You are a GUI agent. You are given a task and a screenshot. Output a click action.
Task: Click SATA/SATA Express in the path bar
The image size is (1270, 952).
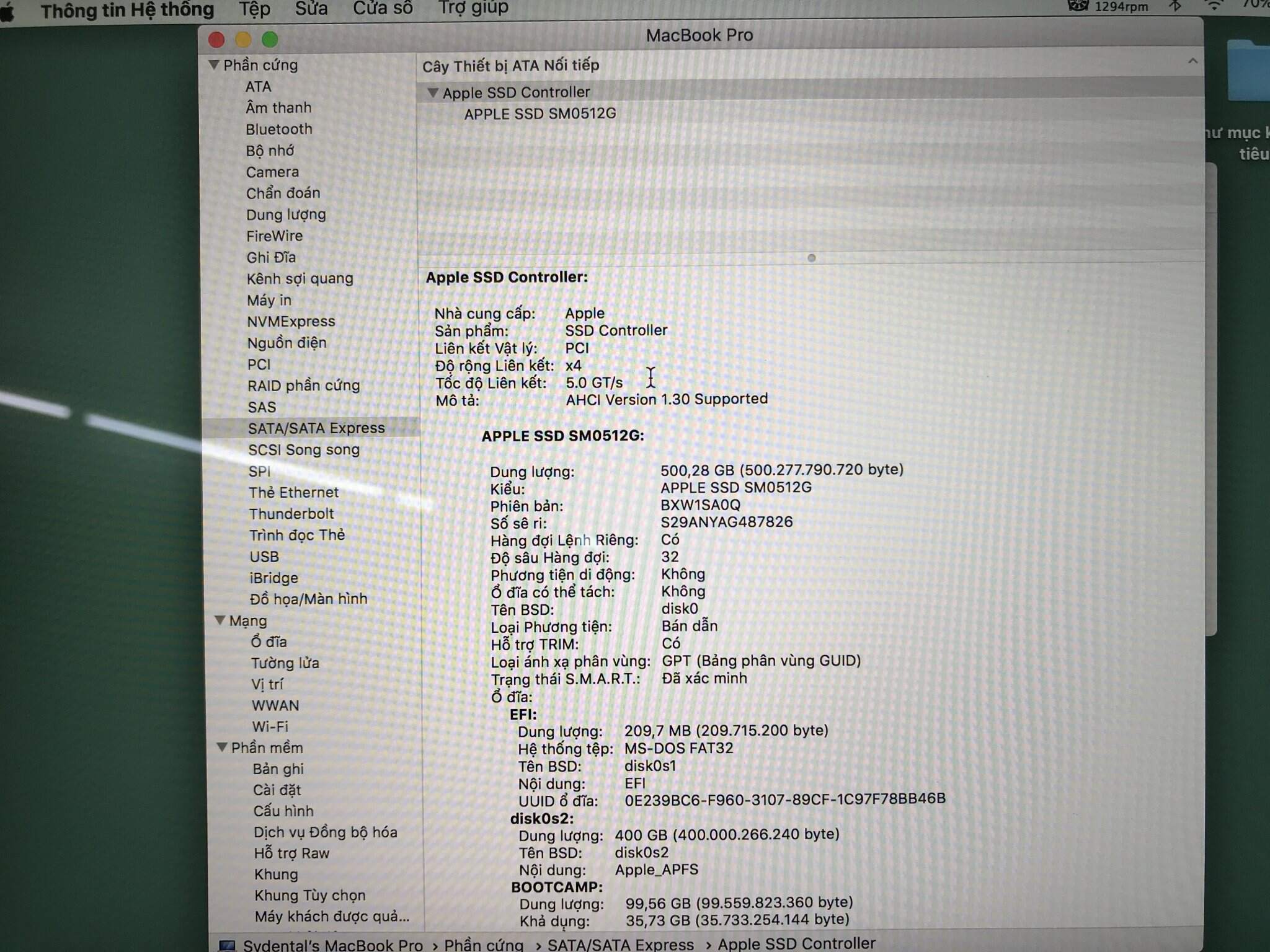[x=620, y=945]
